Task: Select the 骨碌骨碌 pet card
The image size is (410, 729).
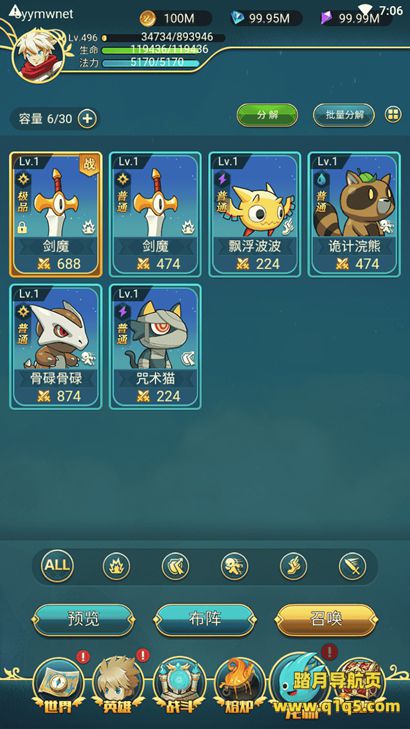Action: click(x=56, y=347)
